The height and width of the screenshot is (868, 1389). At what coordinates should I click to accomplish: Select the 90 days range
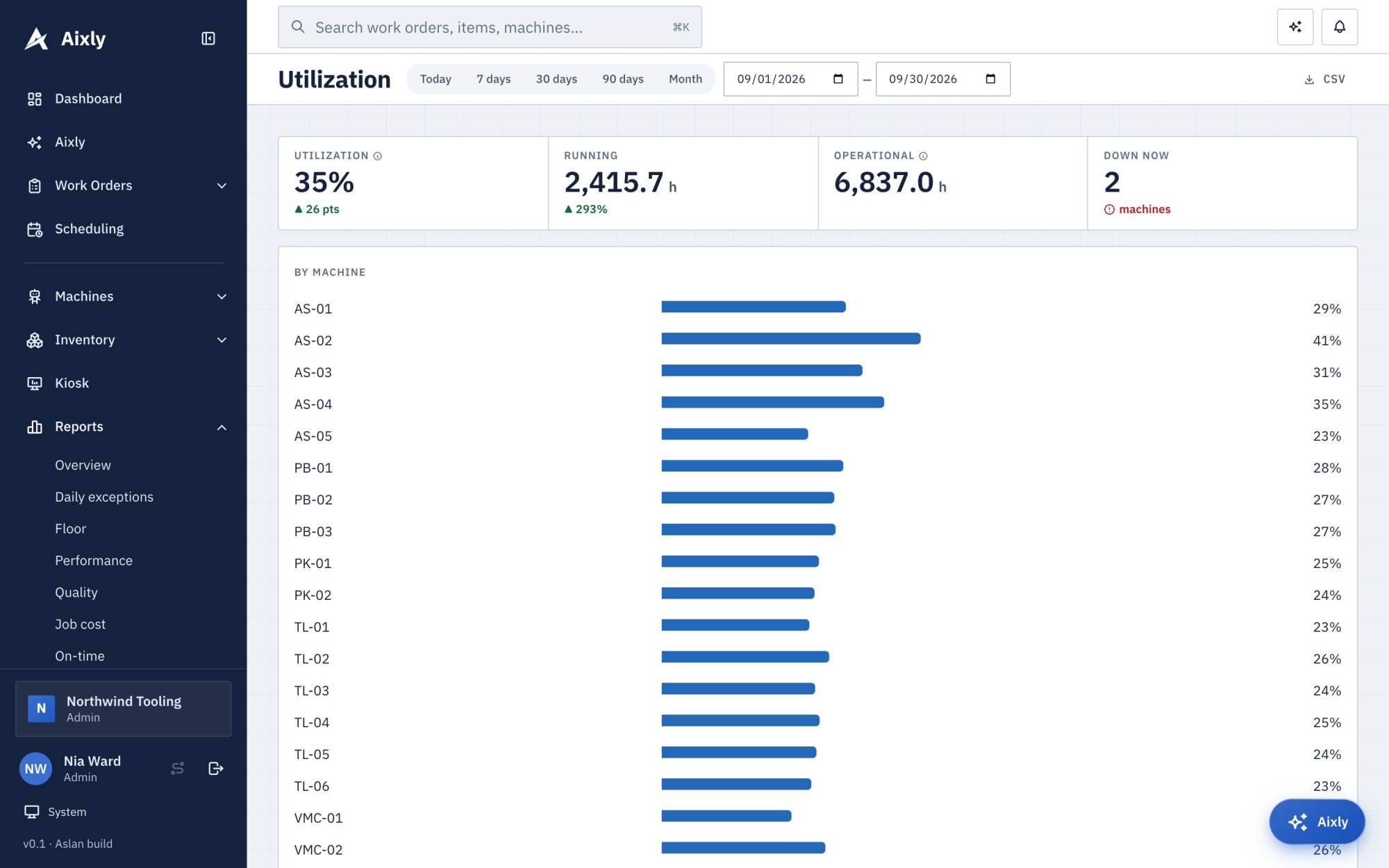(623, 79)
